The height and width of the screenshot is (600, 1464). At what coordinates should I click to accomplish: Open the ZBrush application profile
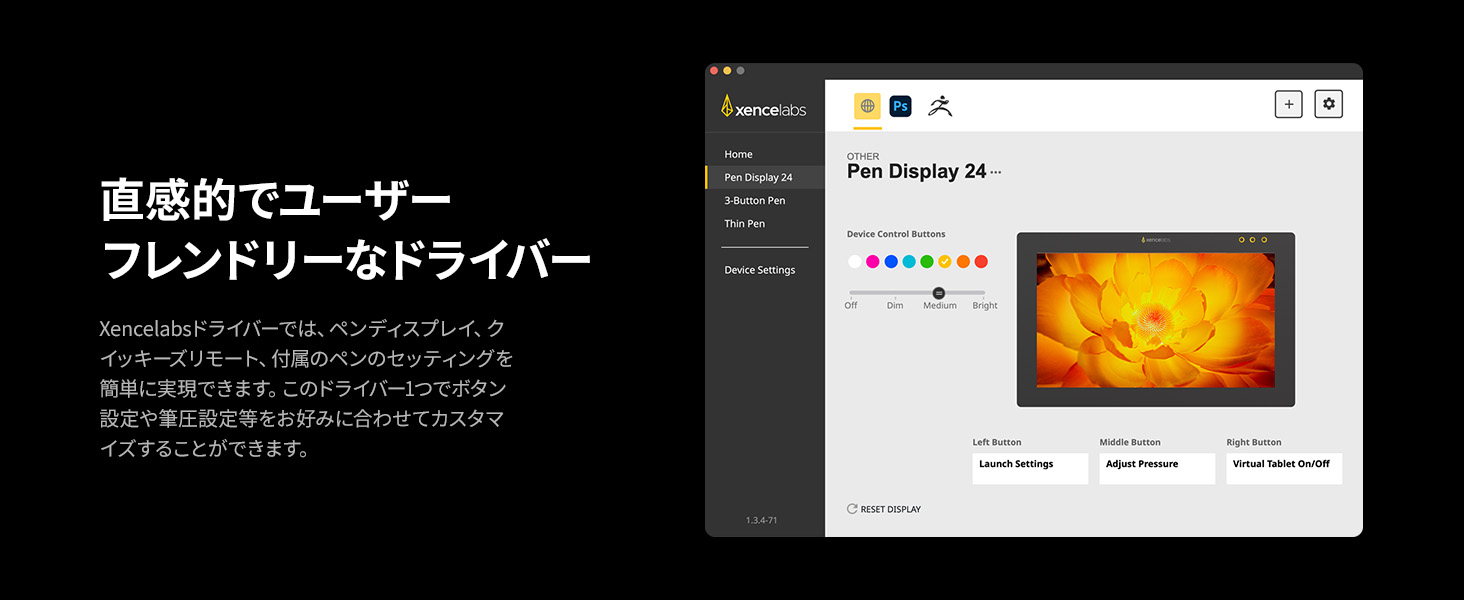coord(940,104)
